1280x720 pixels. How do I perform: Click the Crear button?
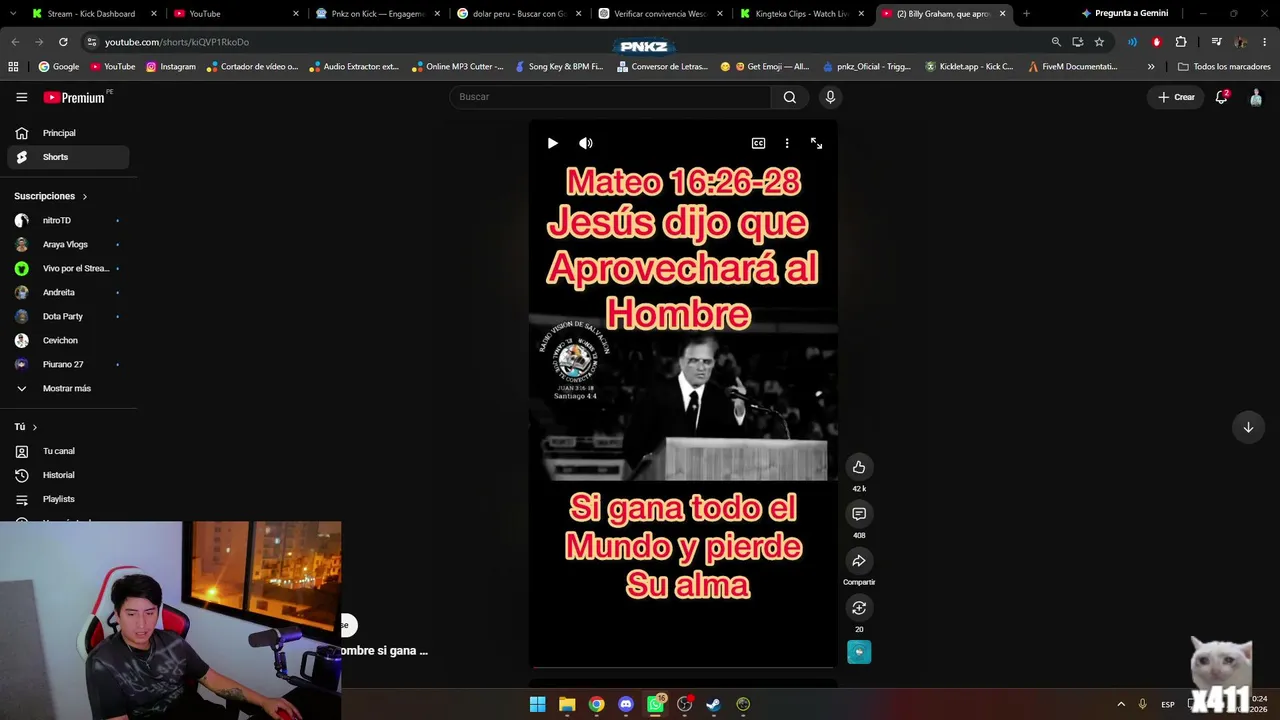(x=1176, y=97)
